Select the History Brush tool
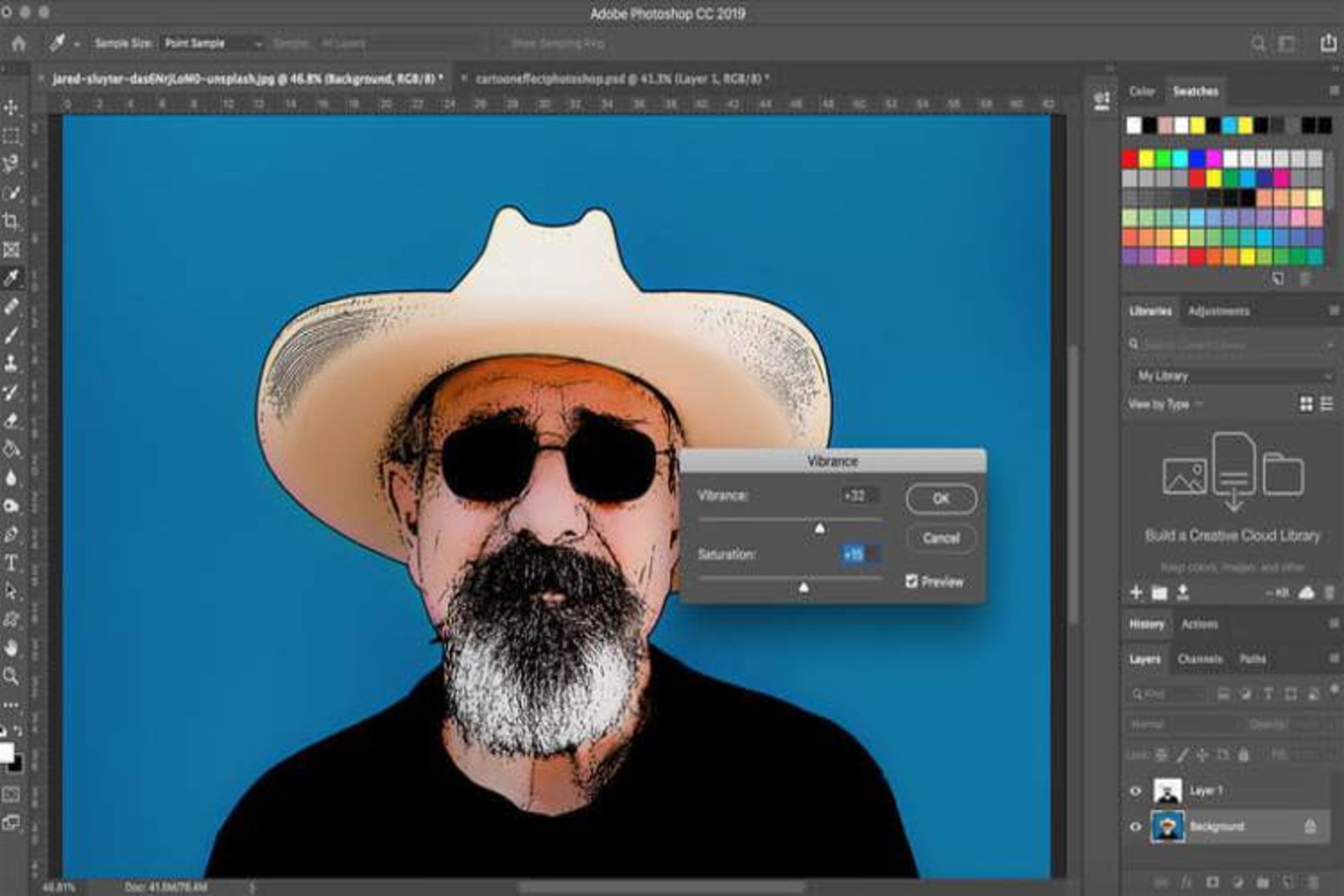 pyautogui.click(x=11, y=392)
